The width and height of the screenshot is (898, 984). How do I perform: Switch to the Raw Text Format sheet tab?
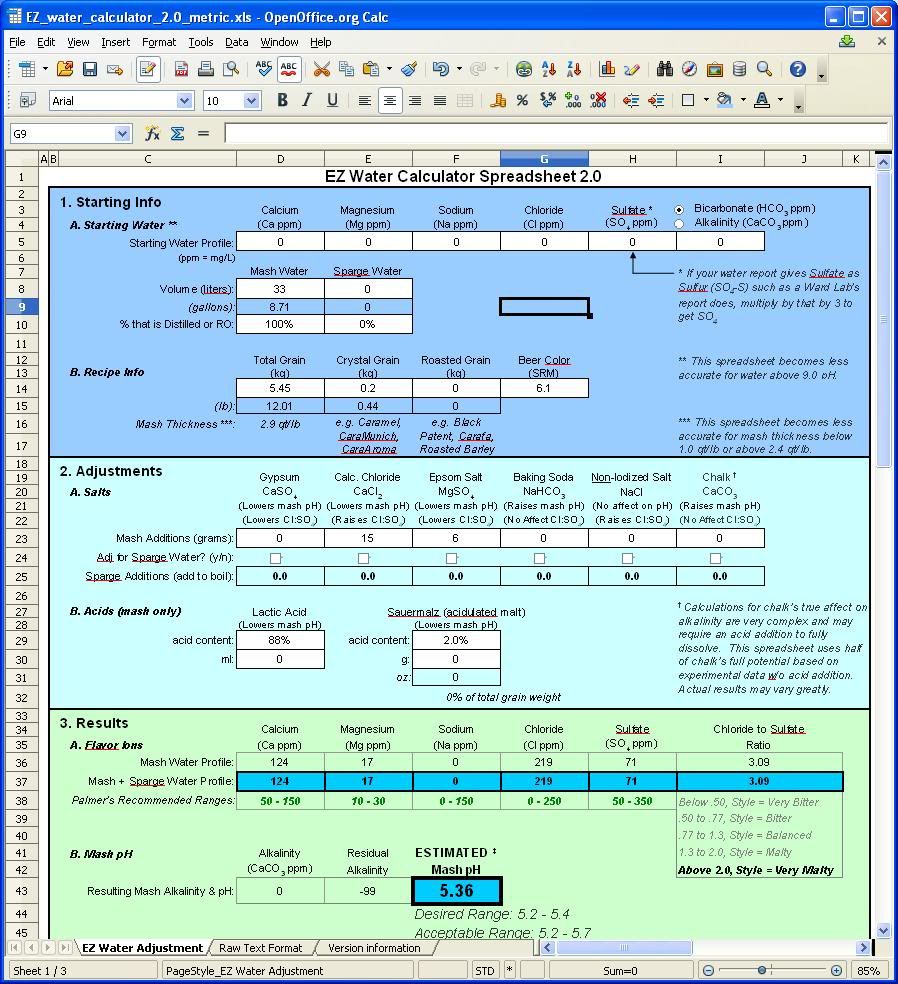260,948
